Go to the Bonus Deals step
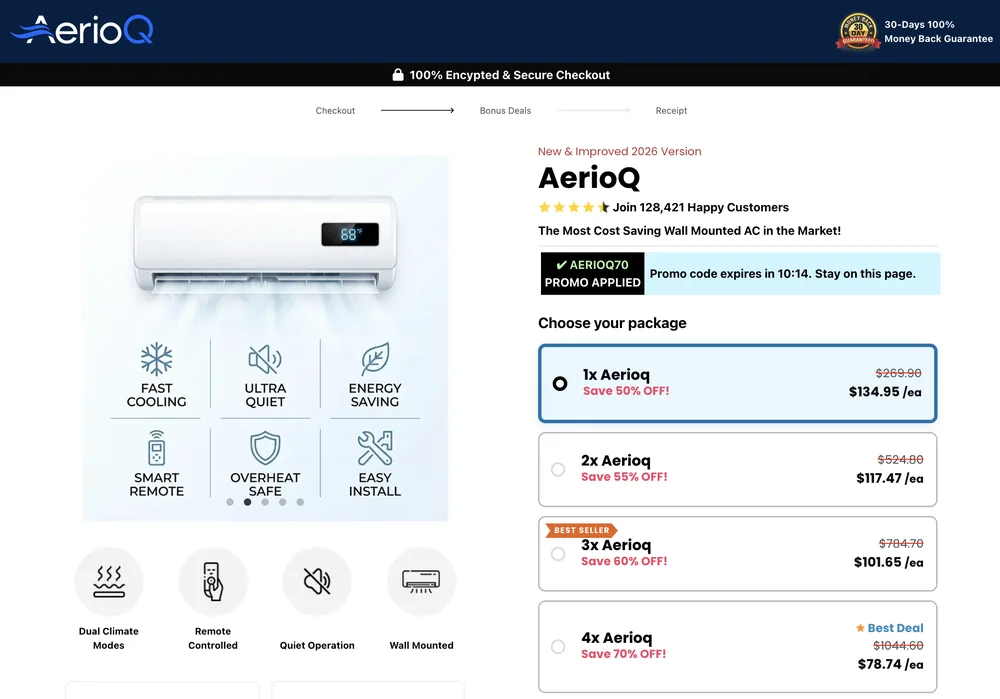 tap(505, 110)
